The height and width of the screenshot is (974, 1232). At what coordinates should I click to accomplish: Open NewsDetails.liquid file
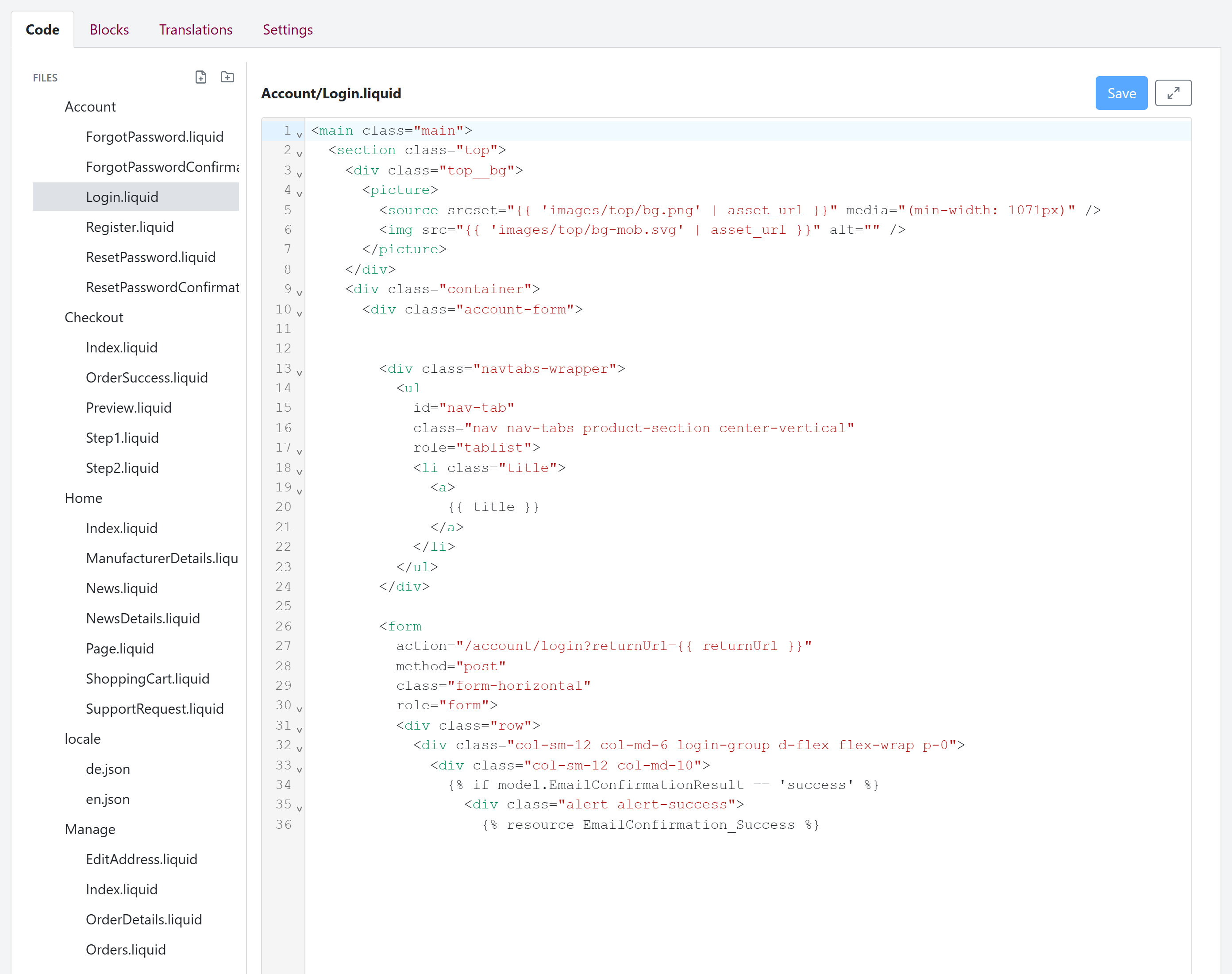pyautogui.click(x=142, y=619)
